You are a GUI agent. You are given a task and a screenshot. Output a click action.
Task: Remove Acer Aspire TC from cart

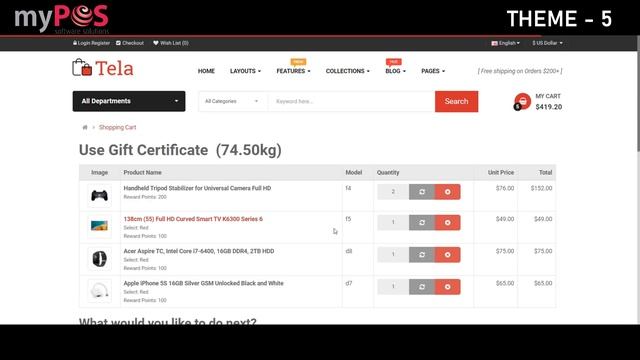tap(448, 255)
